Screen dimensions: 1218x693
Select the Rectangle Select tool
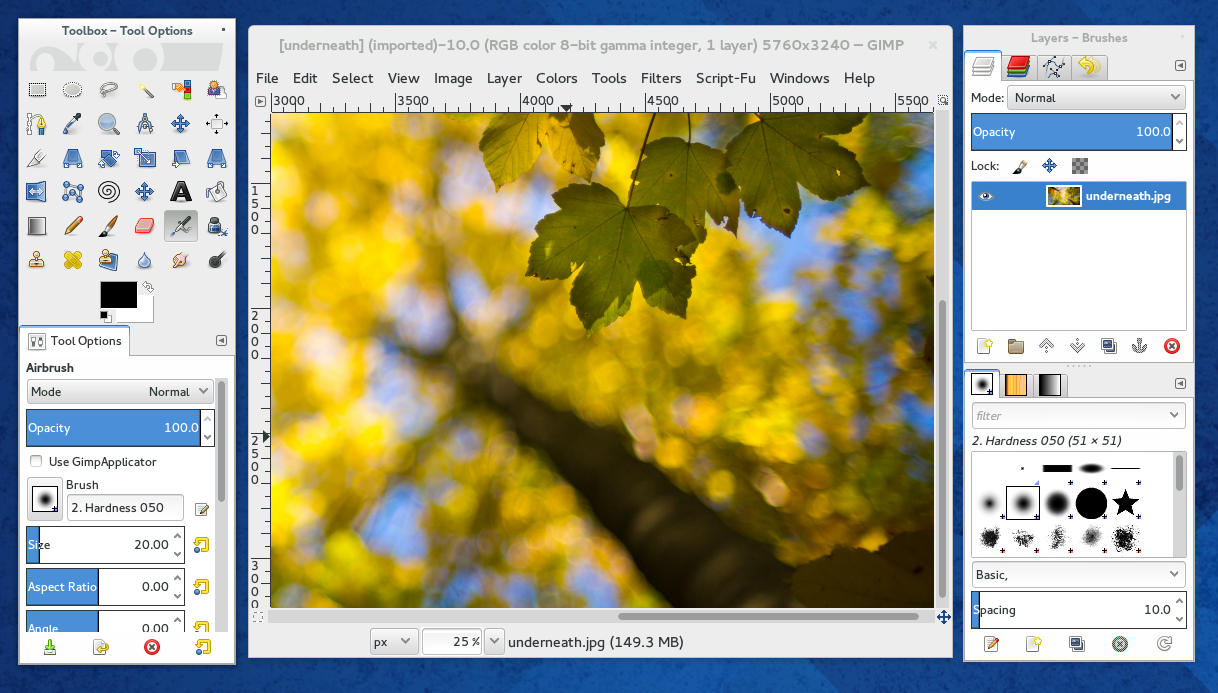(x=37, y=90)
